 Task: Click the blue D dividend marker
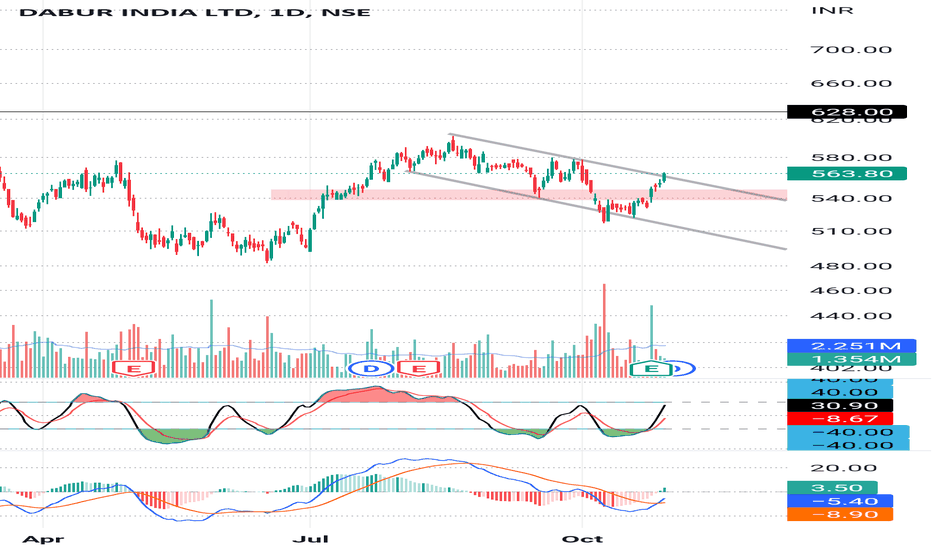coord(371,369)
